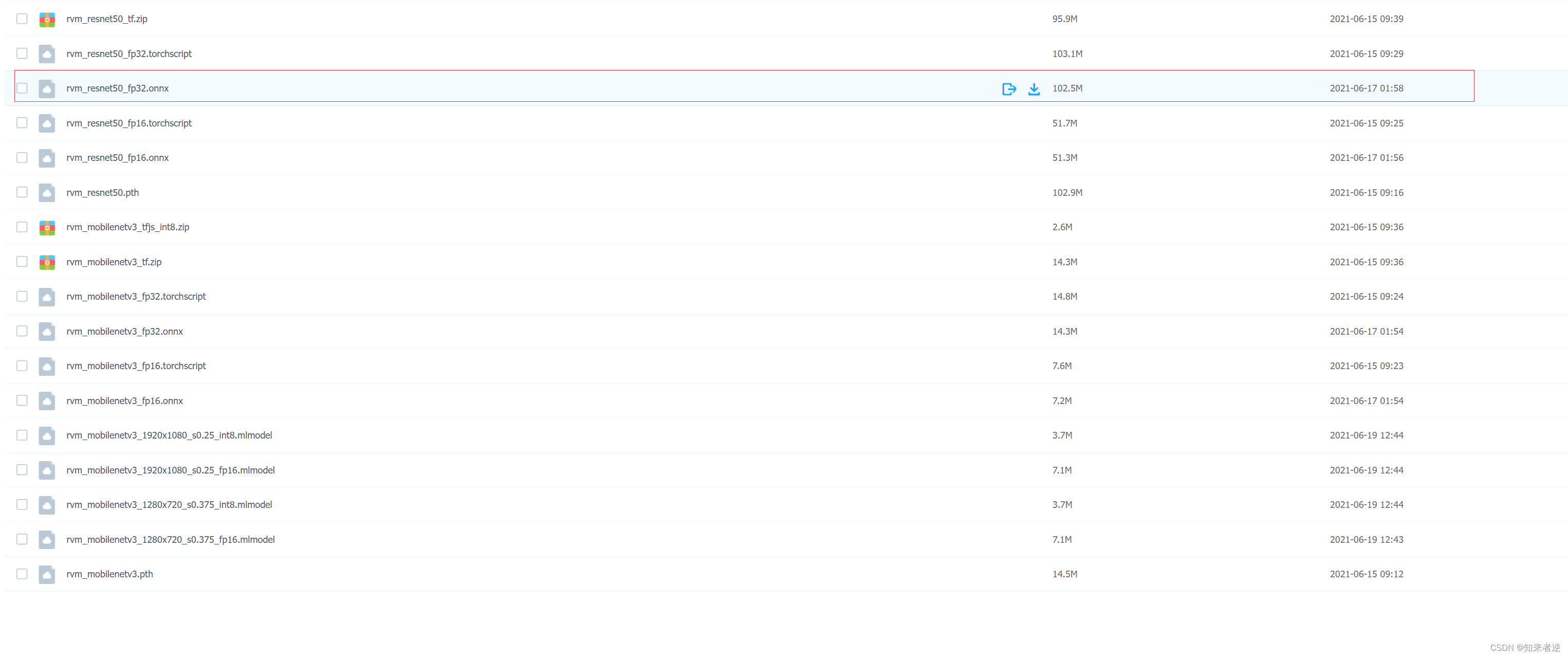Click the download icon for rvm_resnet50_fp32.onnx
Viewport: 1568px width, 657px height.
(x=1034, y=89)
